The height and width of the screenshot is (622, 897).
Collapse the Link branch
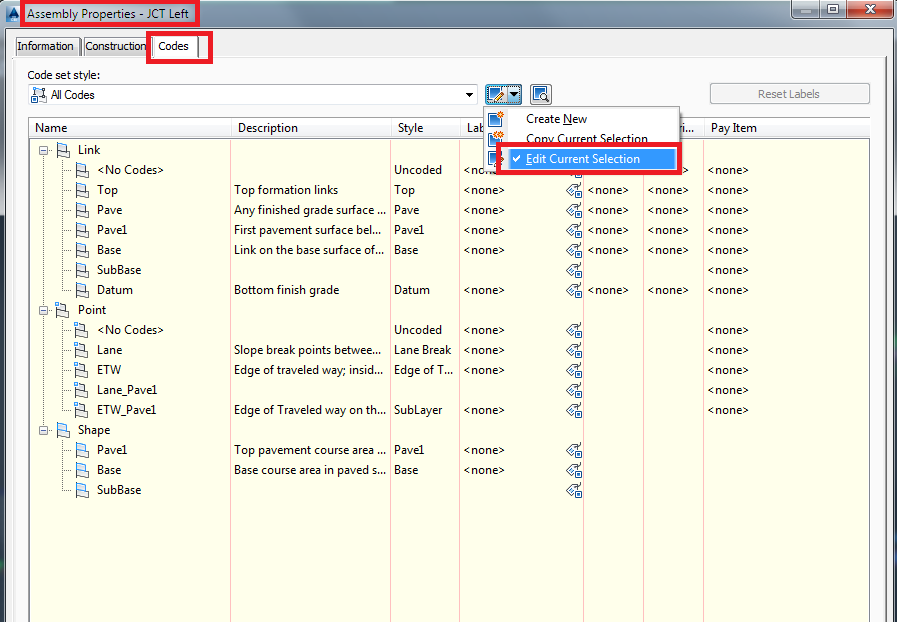pos(43,149)
